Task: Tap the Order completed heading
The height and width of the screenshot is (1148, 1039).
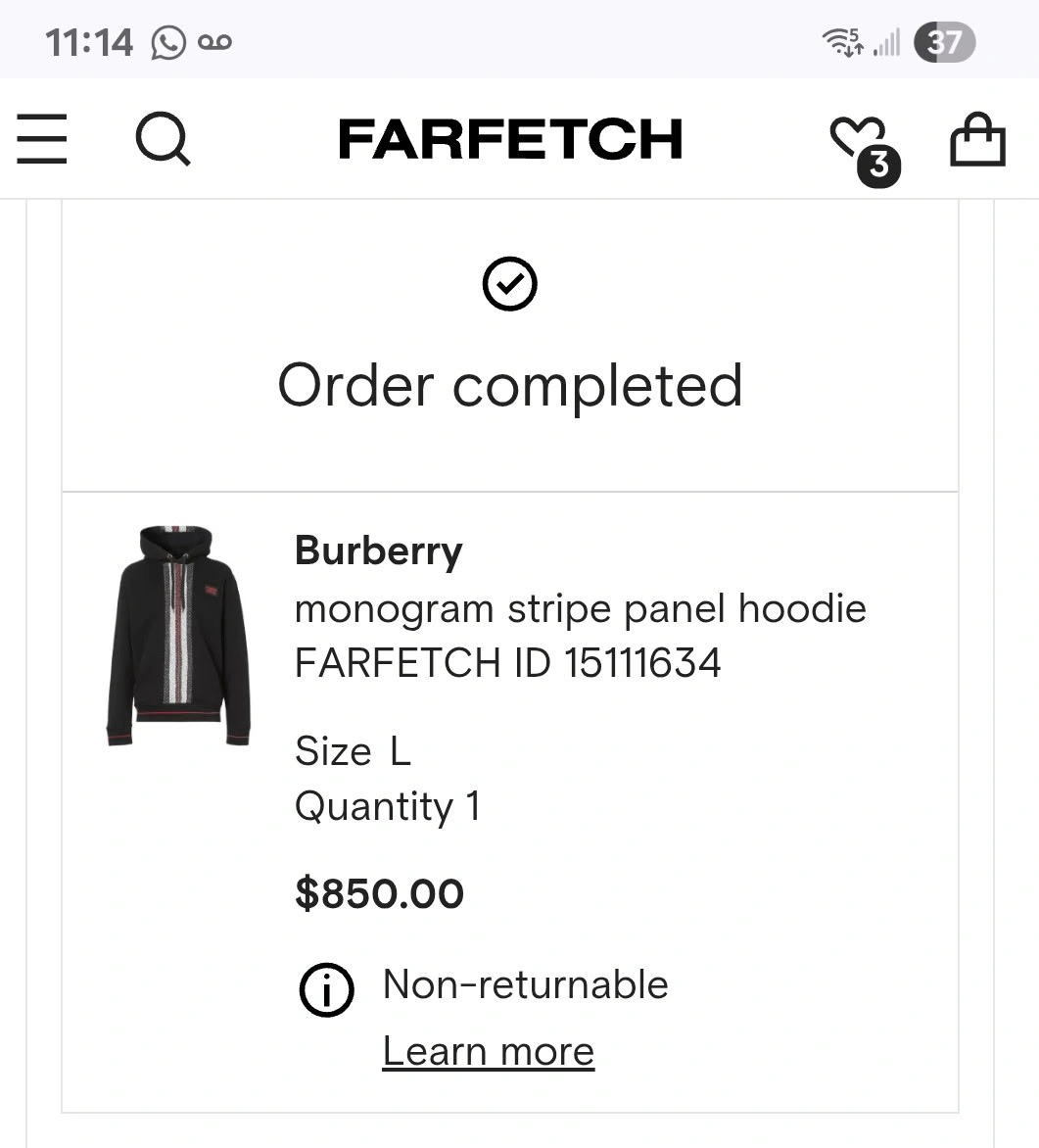Action: (x=510, y=386)
